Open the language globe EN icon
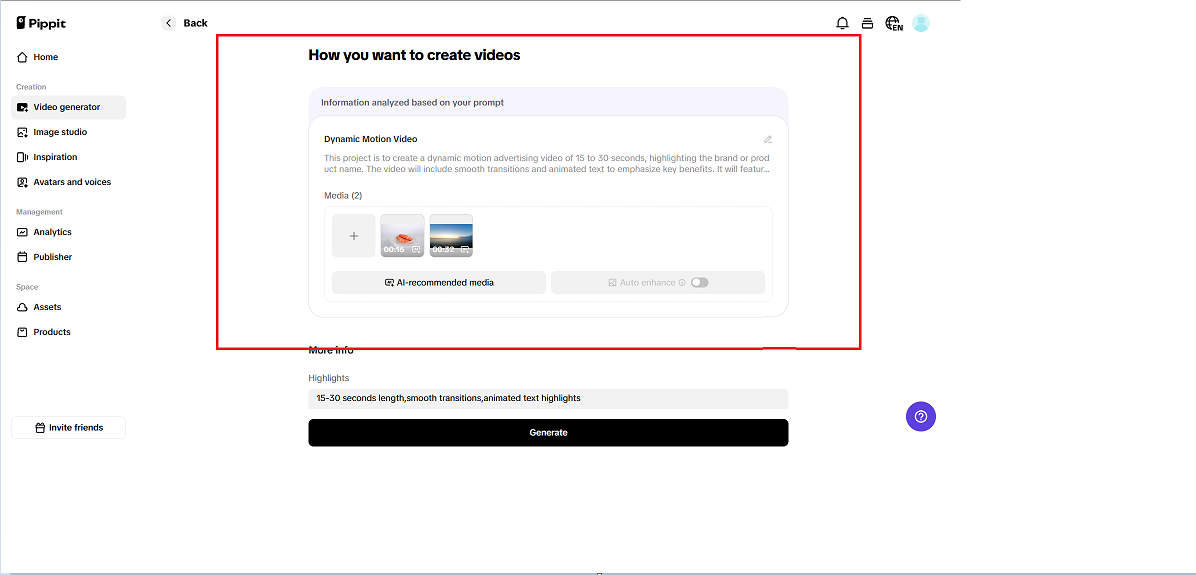 893,23
